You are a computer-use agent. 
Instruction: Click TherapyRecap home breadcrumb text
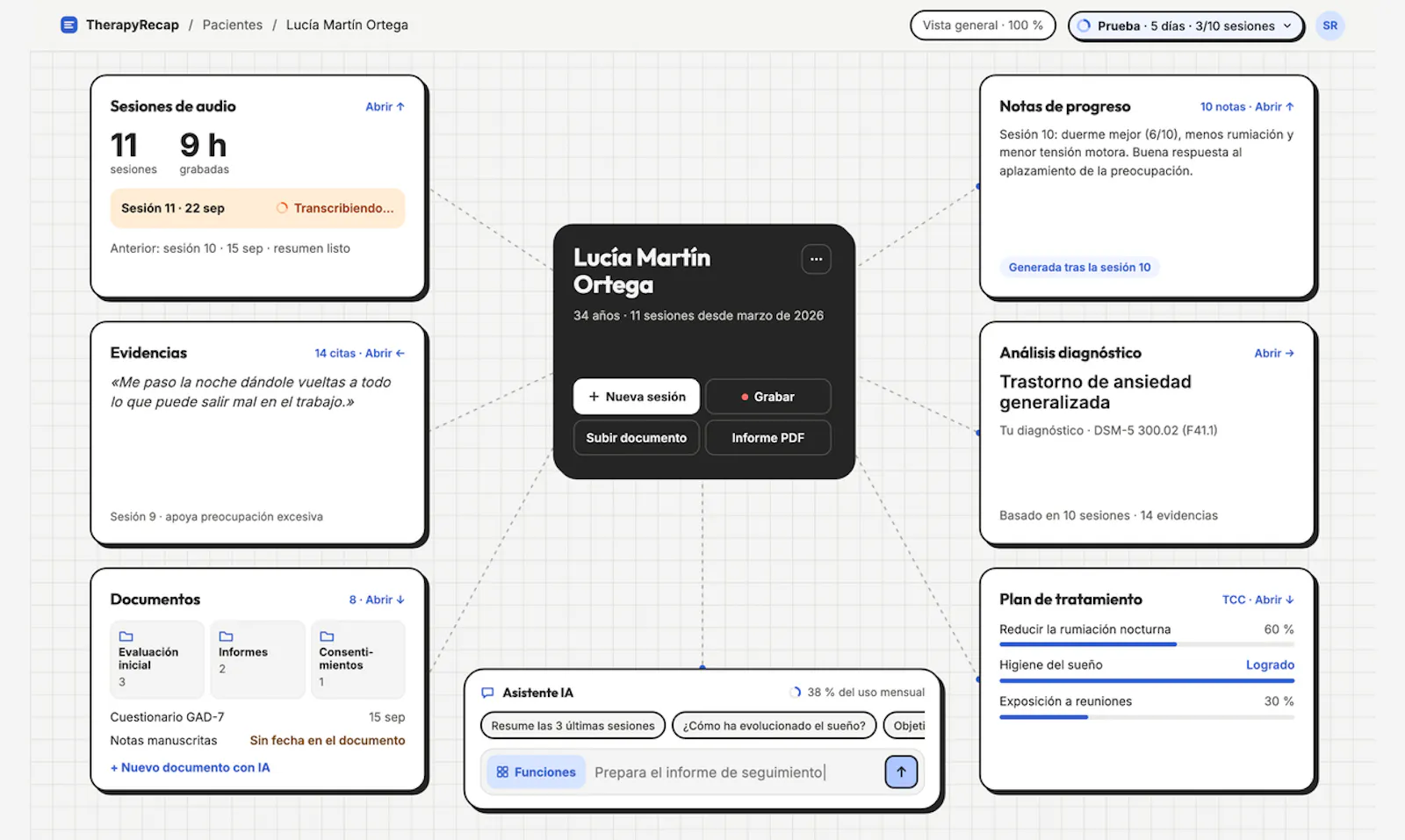point(132,25)
